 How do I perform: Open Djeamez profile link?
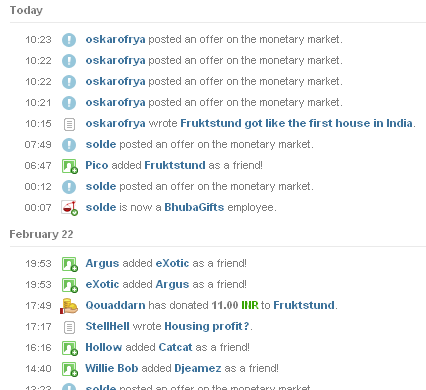pos(198,368)
